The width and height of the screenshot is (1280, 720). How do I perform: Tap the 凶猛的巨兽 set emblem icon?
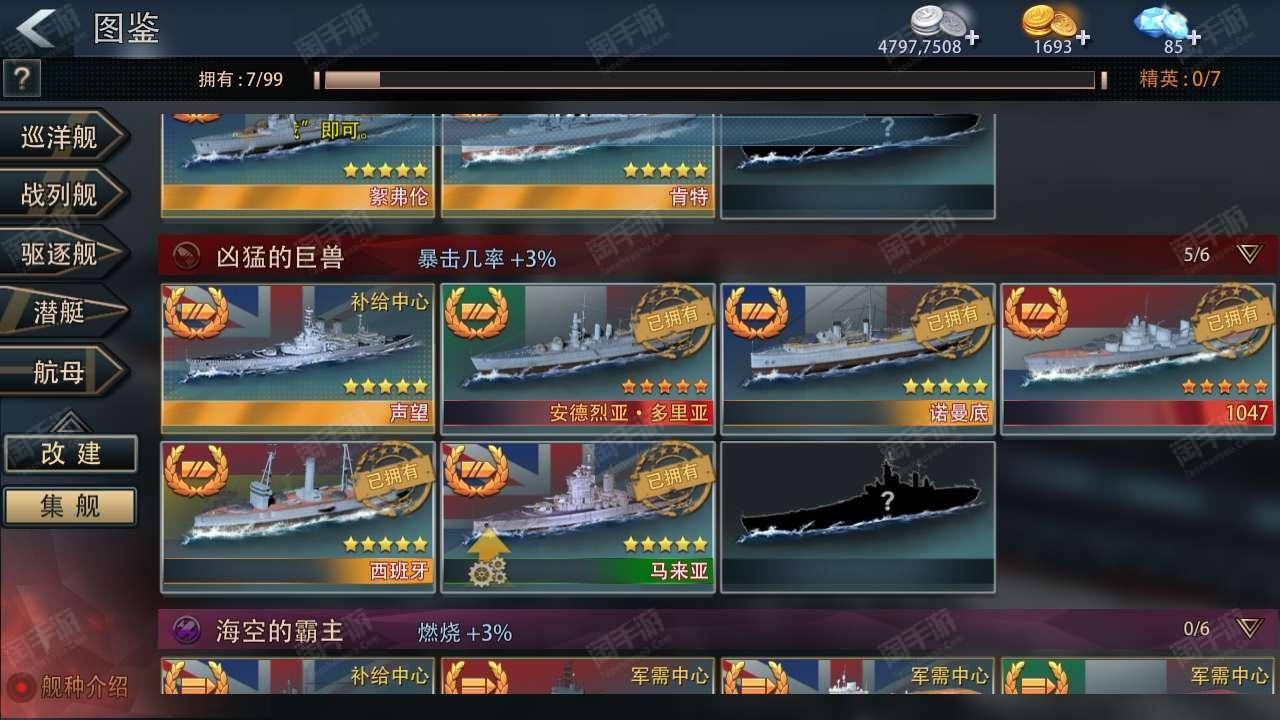point(184,257)
